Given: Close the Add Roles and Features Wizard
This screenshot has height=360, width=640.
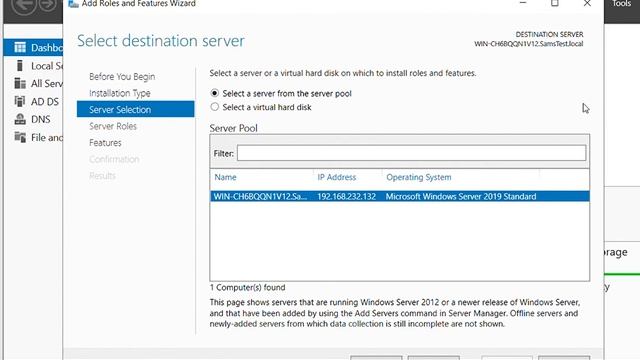Looking at the screenshot, I should pyautogui.click(x=587, y=3).
